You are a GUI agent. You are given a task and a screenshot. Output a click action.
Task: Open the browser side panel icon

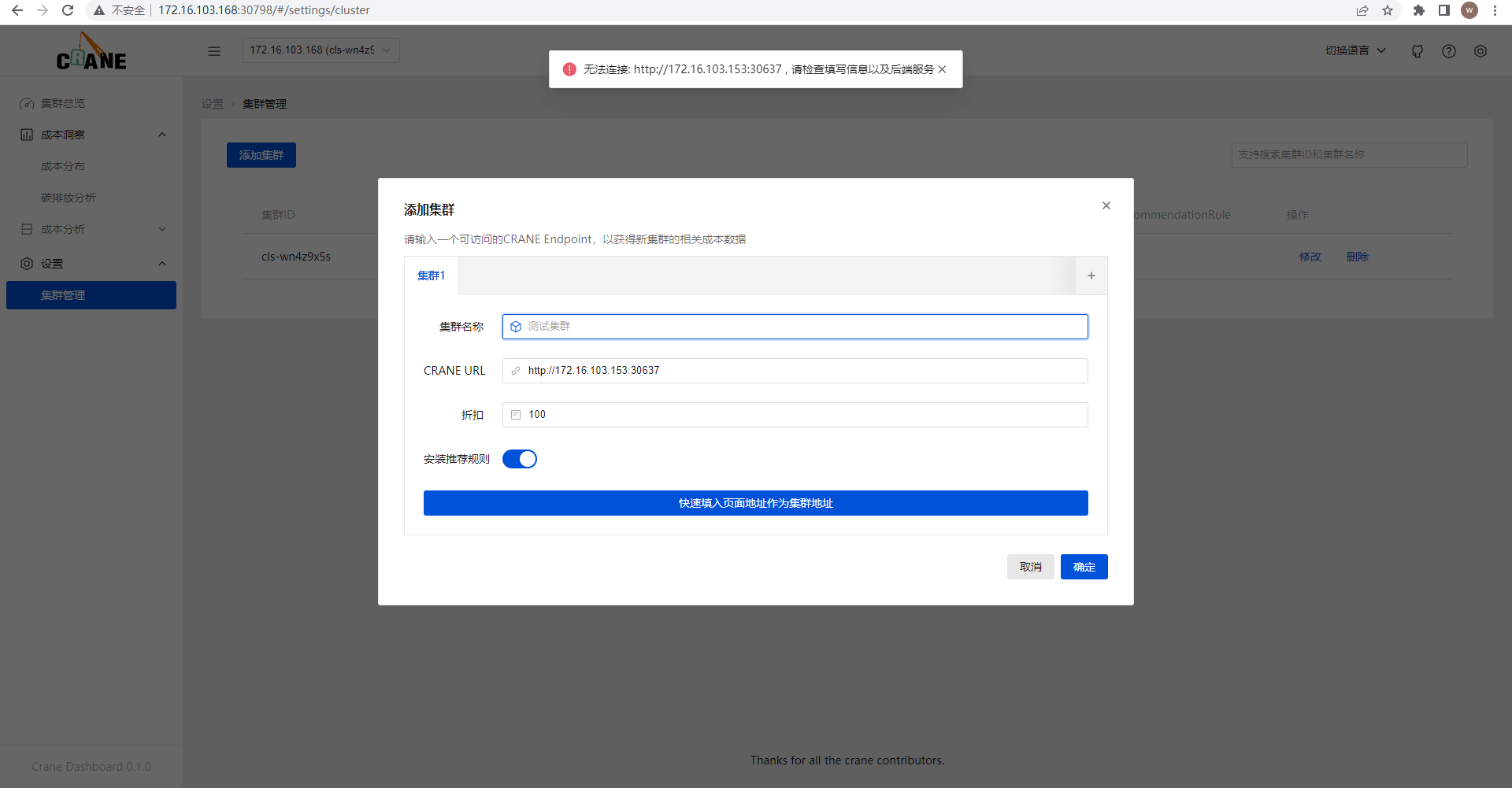[1444, 10]
